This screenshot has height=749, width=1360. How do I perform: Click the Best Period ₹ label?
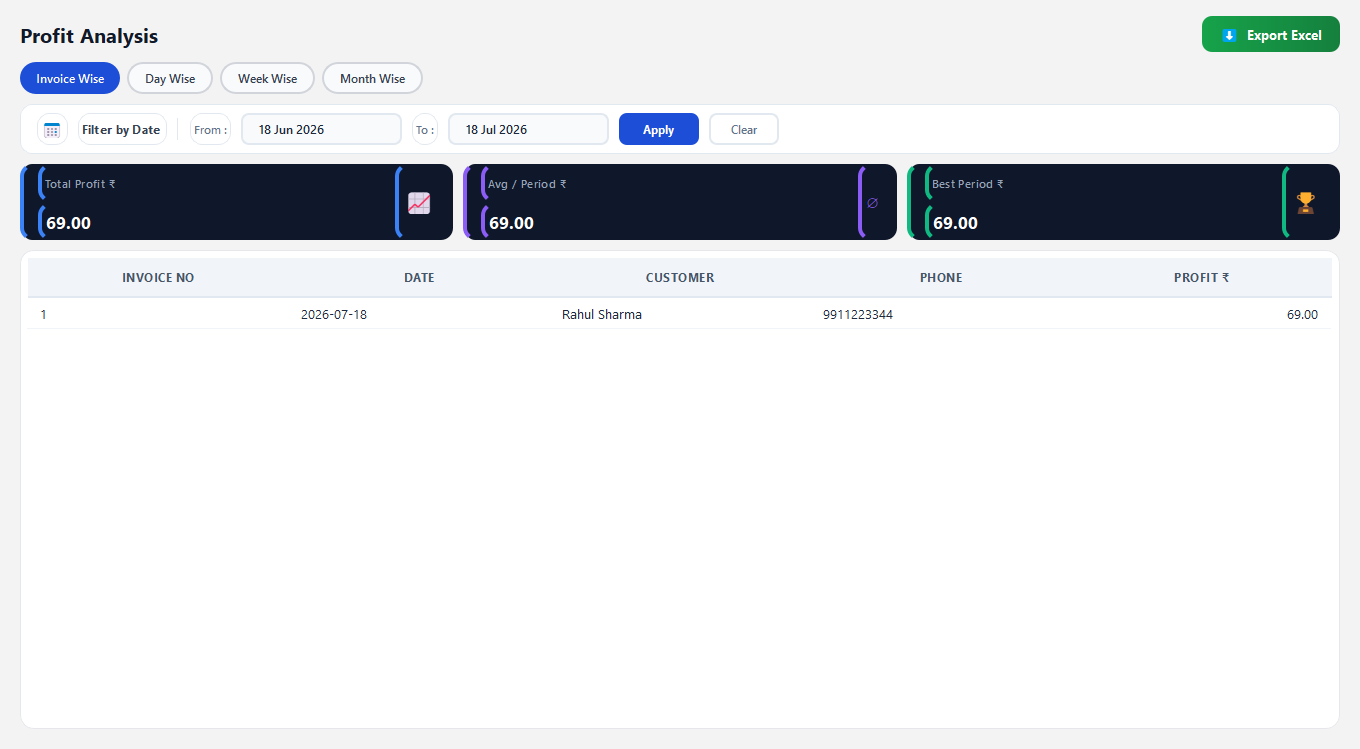[x=968, y=184]
